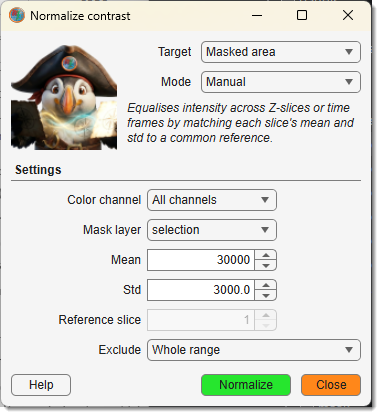This screenshot has height=416, width=381.
Task: Expand the Mask layer dropdown showing selection
Action: point(212,230)
